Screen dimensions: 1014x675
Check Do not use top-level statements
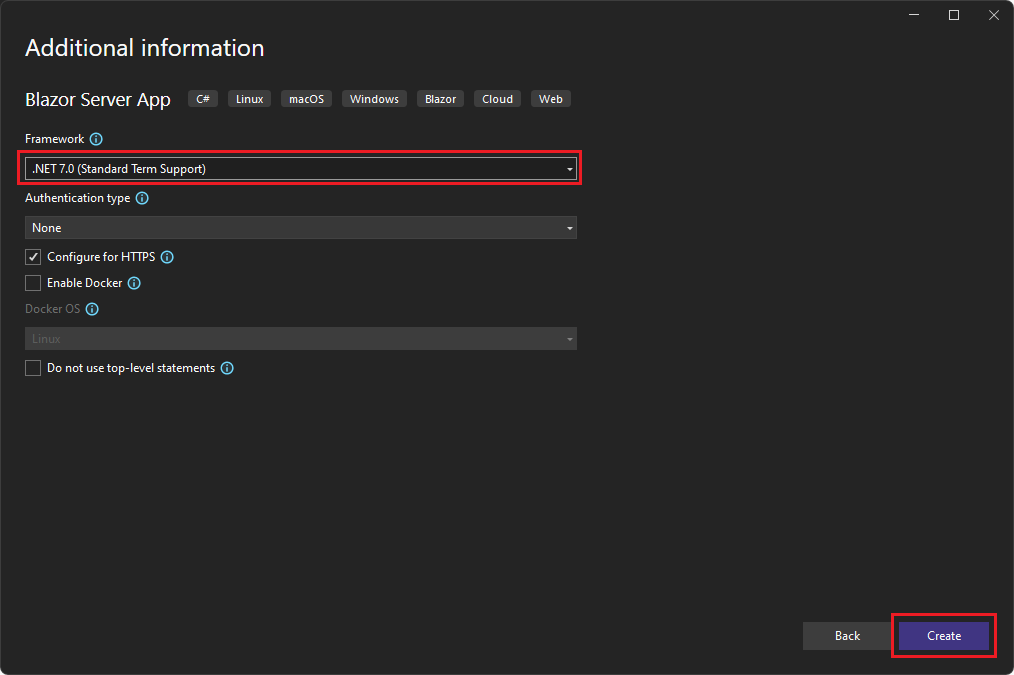tap(33, 368)
